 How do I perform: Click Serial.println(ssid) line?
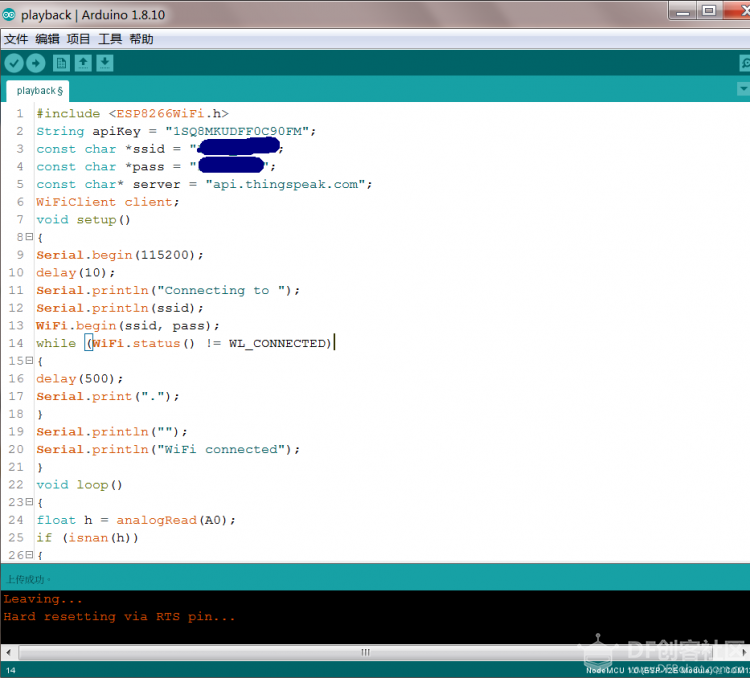click(120, 308)
